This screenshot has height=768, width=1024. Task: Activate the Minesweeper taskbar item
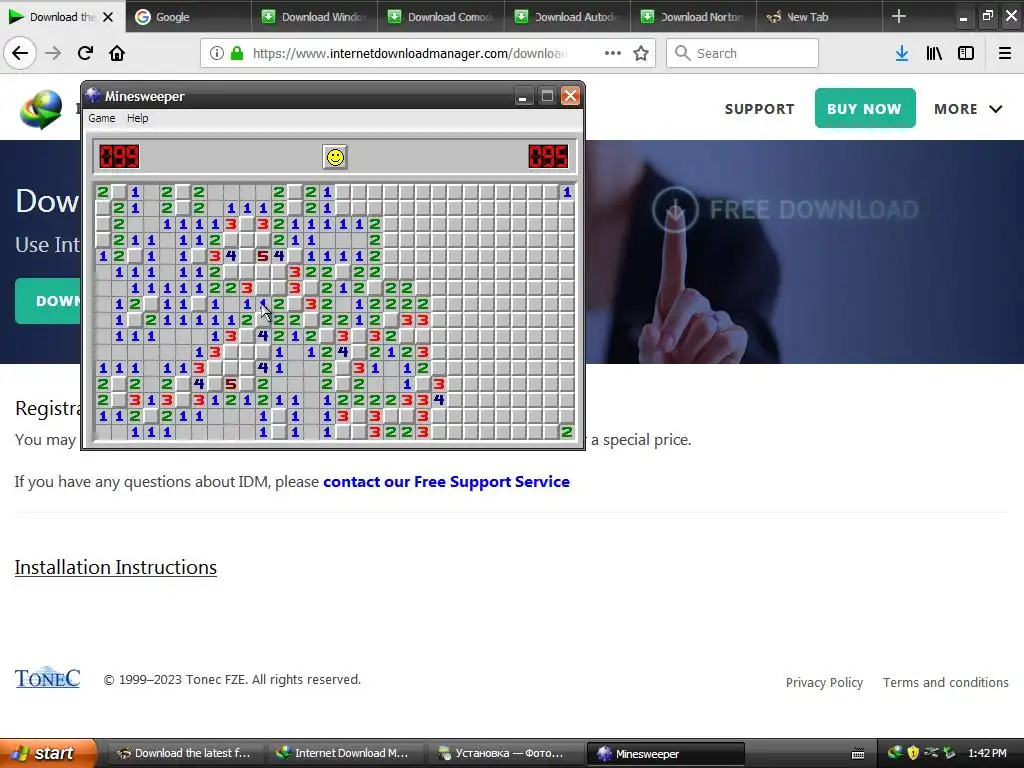click(x=665, y=754)
